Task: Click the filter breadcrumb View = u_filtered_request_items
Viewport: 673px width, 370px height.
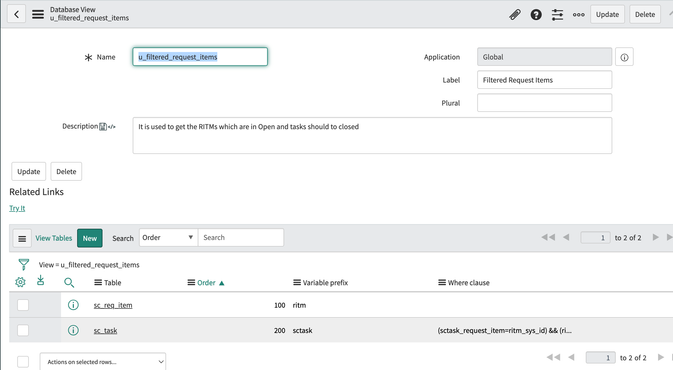Action: pyautogui.click(x=89, y=265)
